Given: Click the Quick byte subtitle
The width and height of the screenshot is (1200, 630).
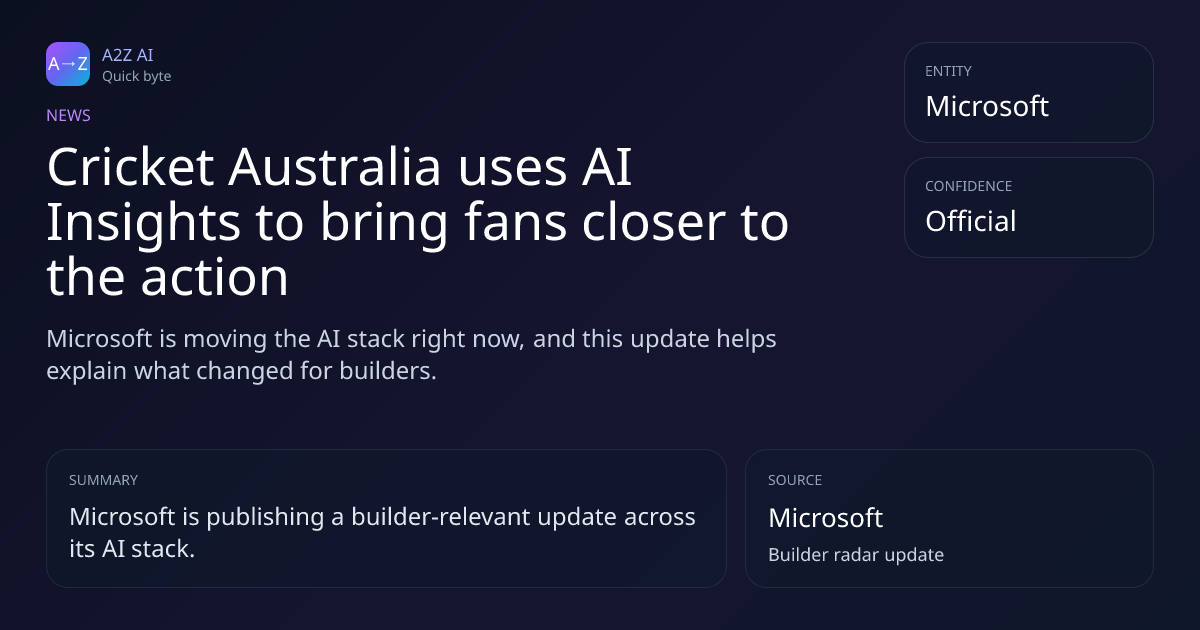Looking at the screenshot, I should (136, 76).
